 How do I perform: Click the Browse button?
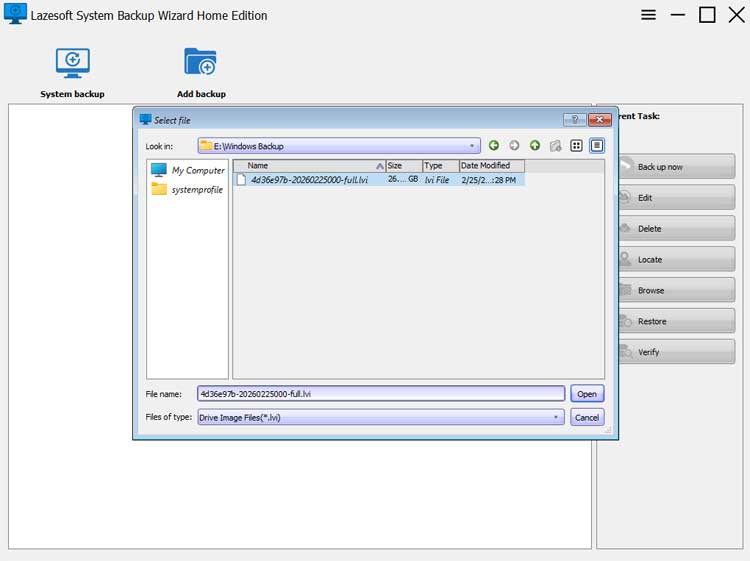coord(676,290)
